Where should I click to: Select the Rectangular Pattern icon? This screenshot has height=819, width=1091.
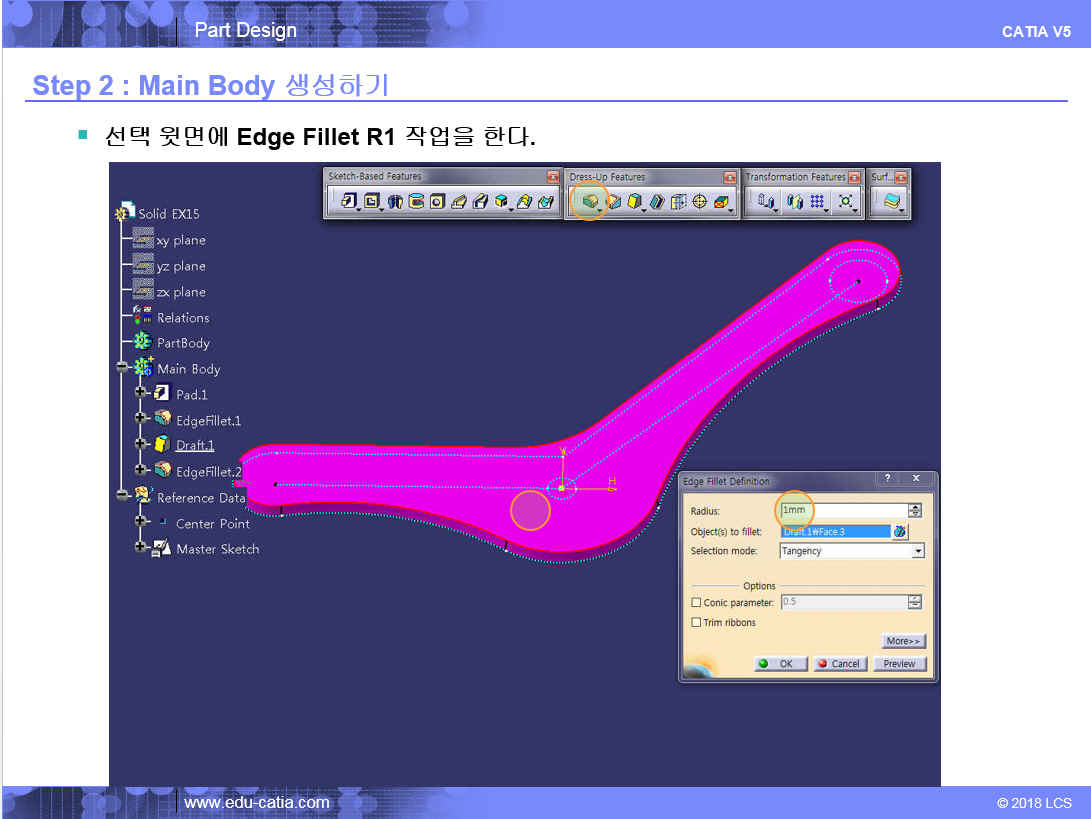pos(818,202)
